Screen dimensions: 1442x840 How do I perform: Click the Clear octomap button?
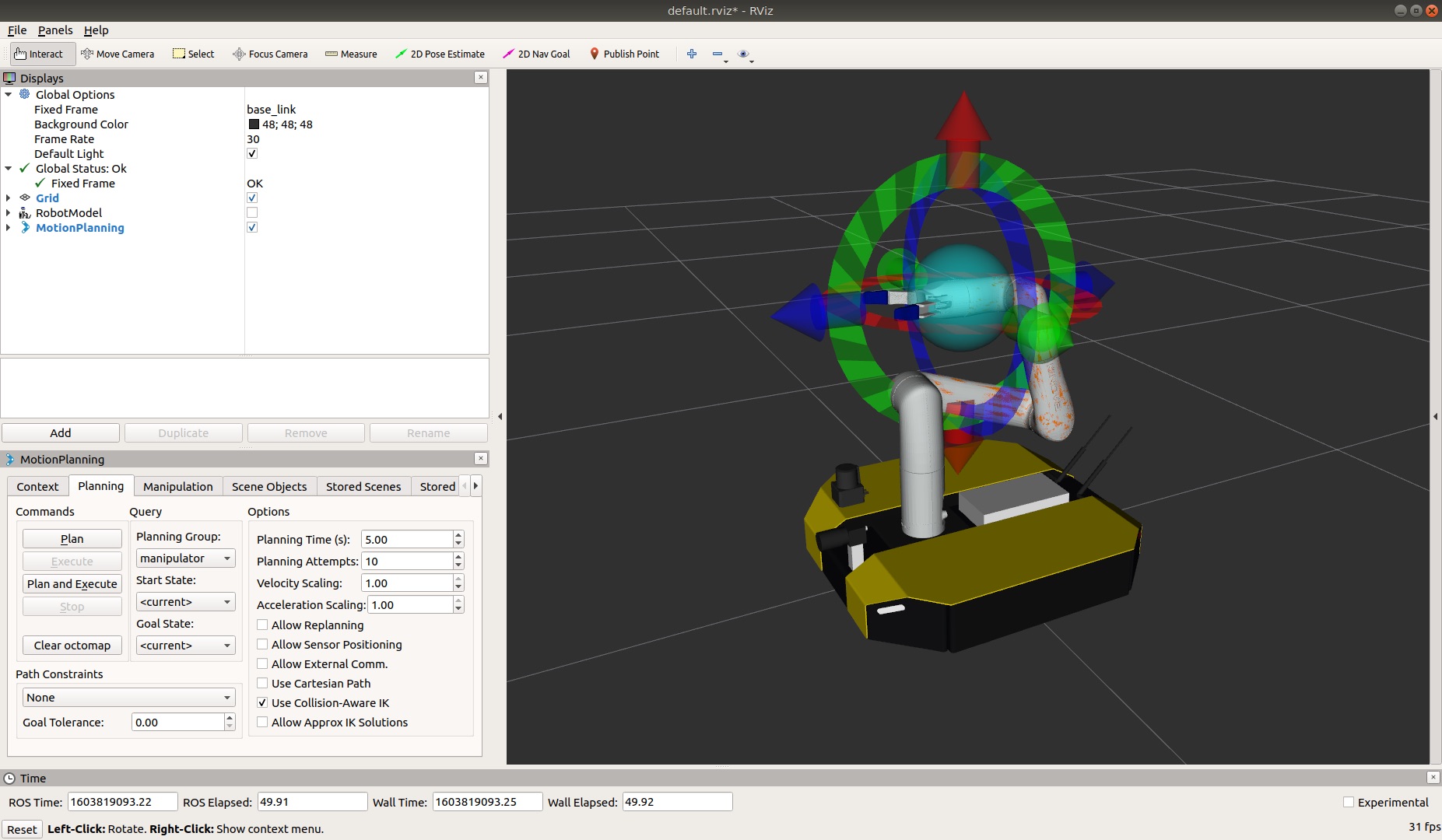click(x=72, y=646)
